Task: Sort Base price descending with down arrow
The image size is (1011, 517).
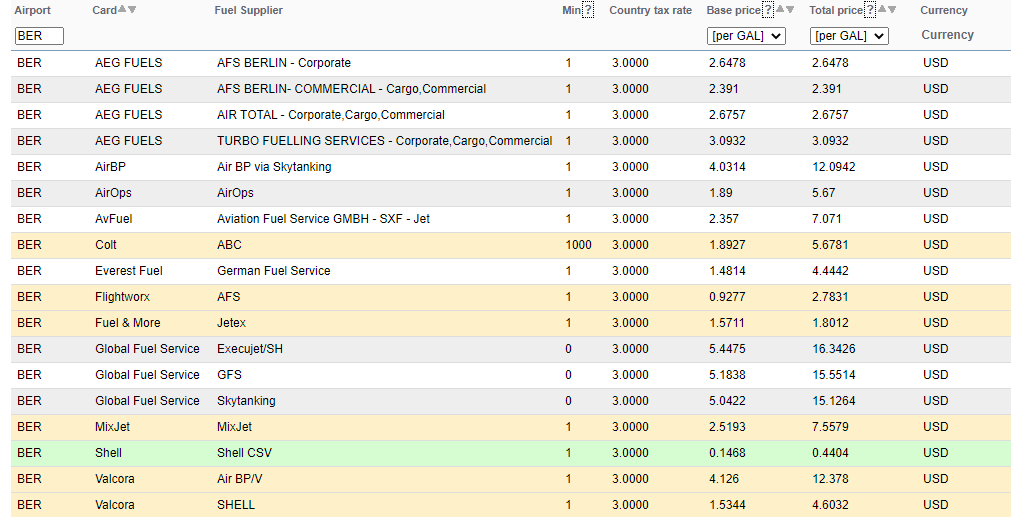Action: (790, 9)
